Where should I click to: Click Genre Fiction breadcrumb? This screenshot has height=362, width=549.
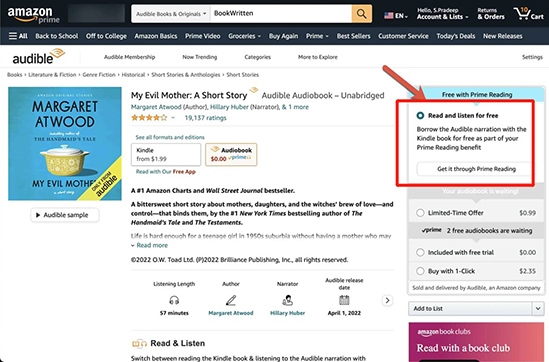coord(99,75)
